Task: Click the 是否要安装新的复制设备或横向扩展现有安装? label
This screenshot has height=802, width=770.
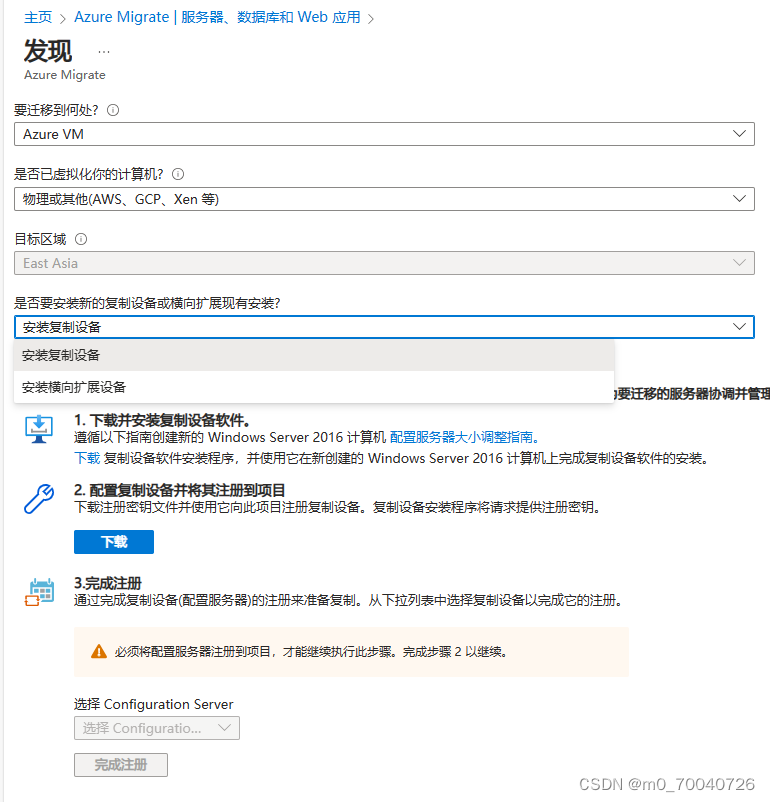Action: coord(147,303)
